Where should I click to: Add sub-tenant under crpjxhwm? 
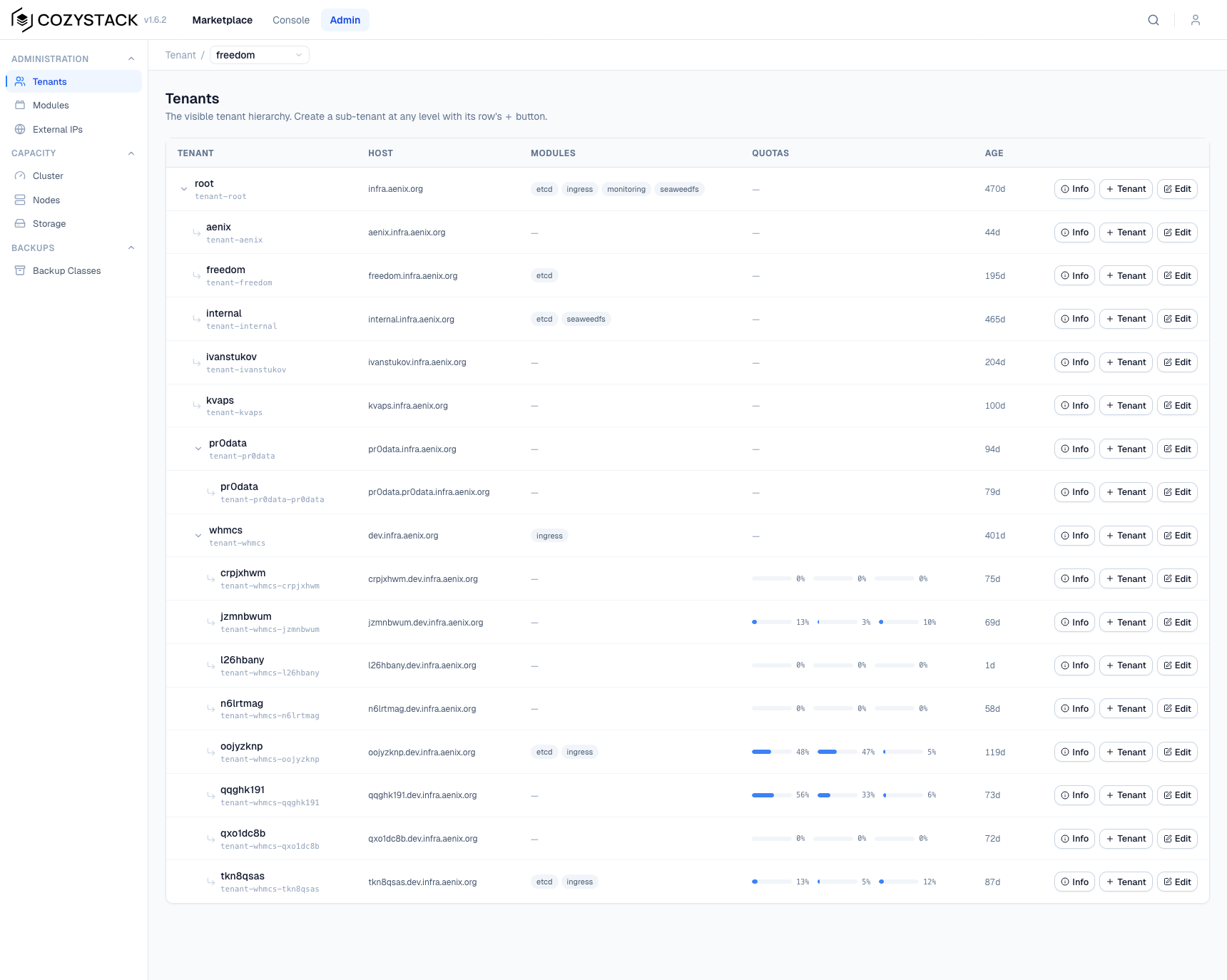click(1126, 578)
